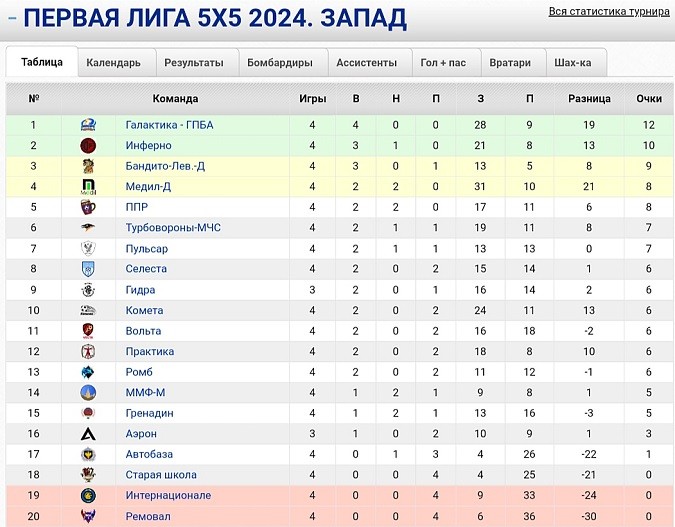The width and height of the screenshot is (675, 527).
Task: Switch to the Календарь tab
Action: [113, 63]
